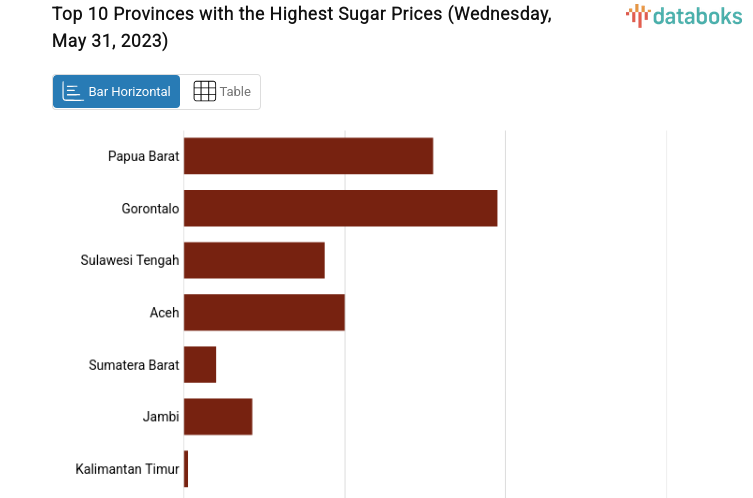The image size is (753, 498).
Task: Switch to the Bar Horizontal view
Action: pyautogui.click(x=116, y=92)
